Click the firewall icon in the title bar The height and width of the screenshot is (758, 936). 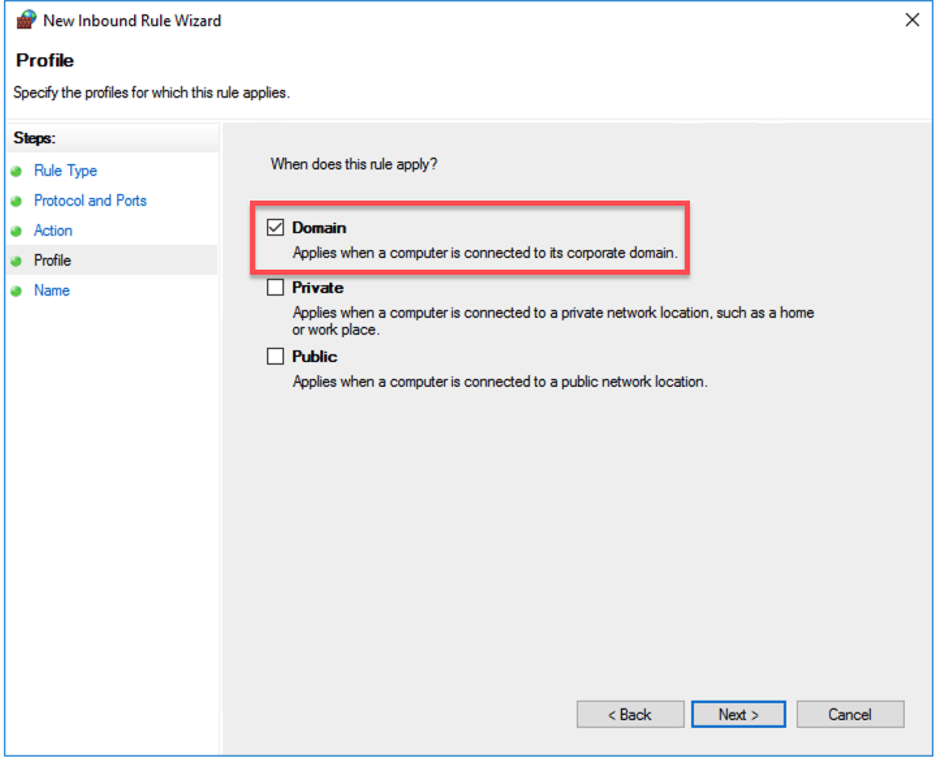tap(25, 19)
